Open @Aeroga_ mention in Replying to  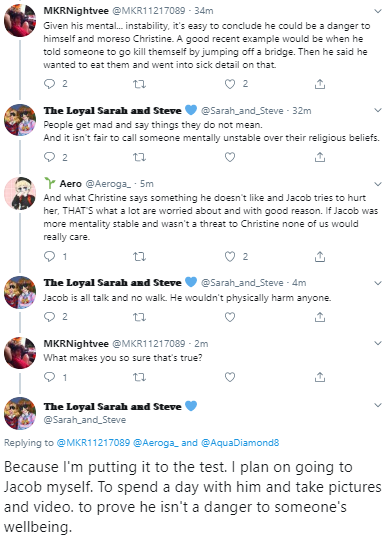tap(155, 443)
